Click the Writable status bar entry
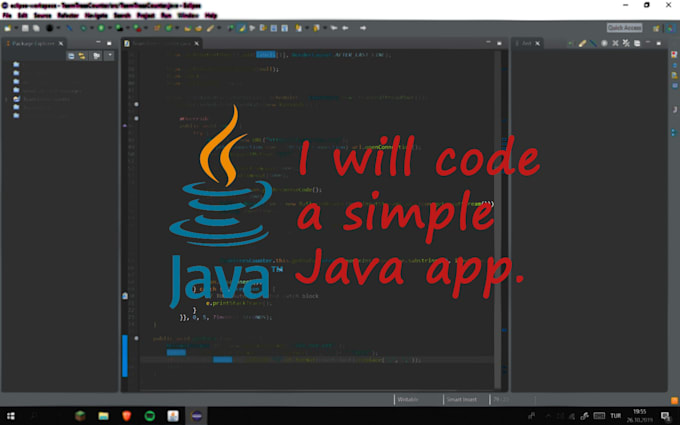Screen dimensions: 680x425 point(408,399)
